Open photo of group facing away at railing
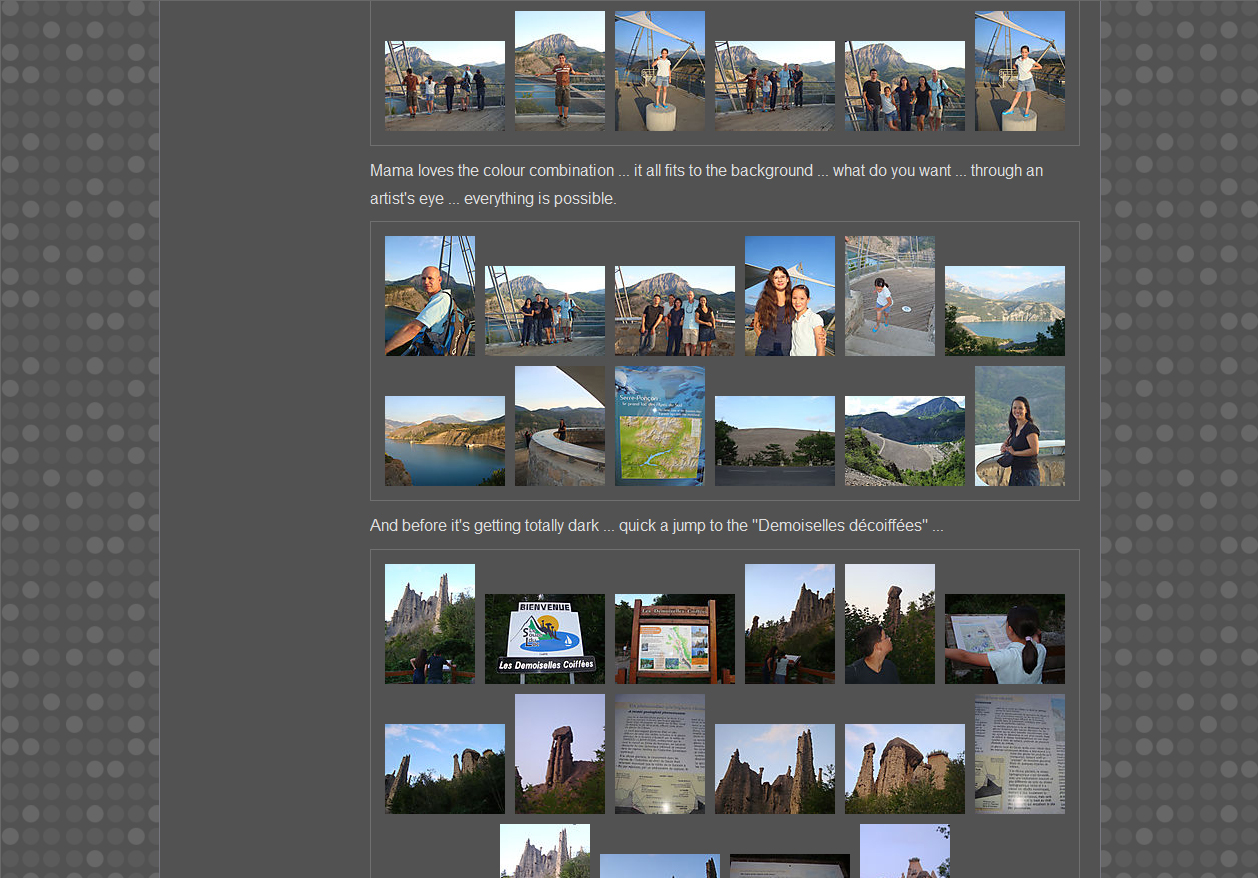1258x878 pixels. click(444, 86)
